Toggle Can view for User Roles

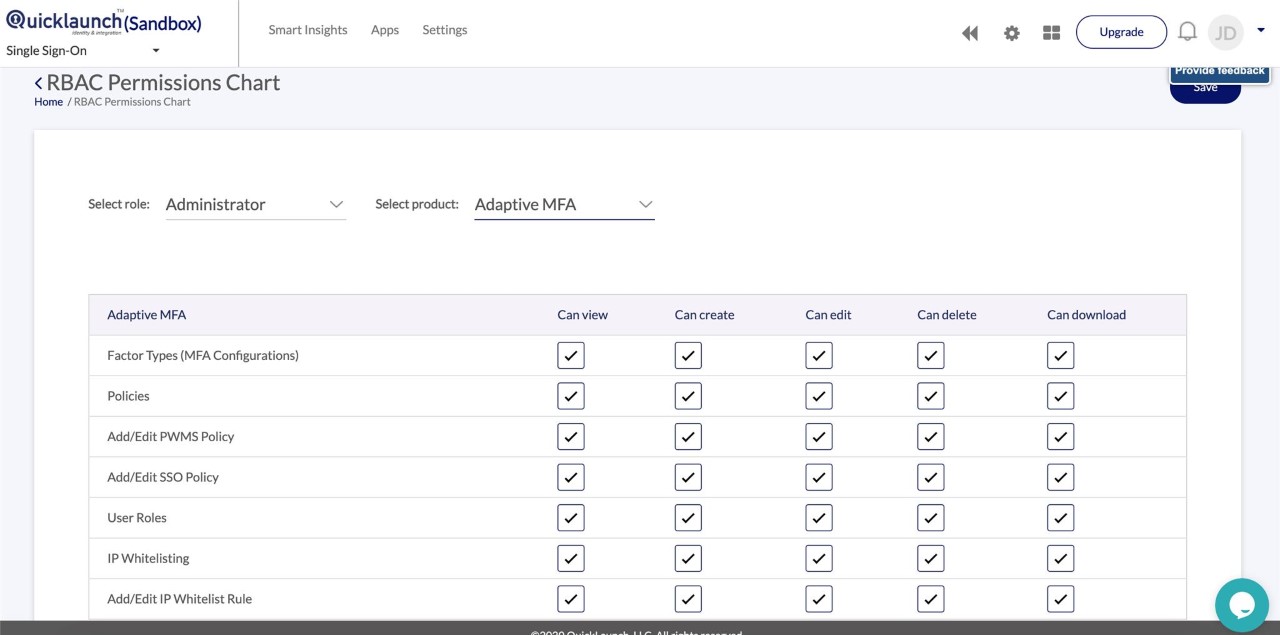(x=571, y=518)
